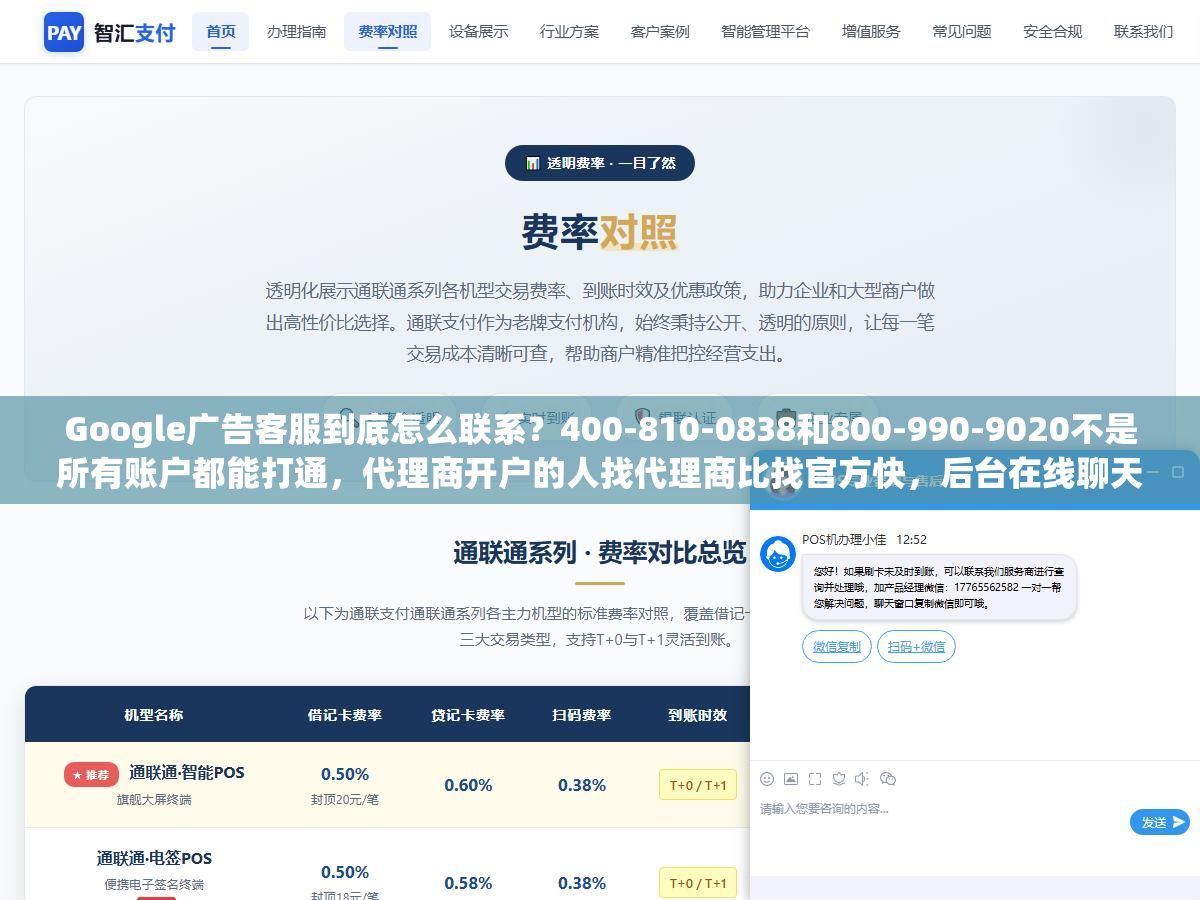The width and height of the screenshot is (1200, 900).
Task: Go to 安全合规 in navigation
Action: click(1052, 32)
